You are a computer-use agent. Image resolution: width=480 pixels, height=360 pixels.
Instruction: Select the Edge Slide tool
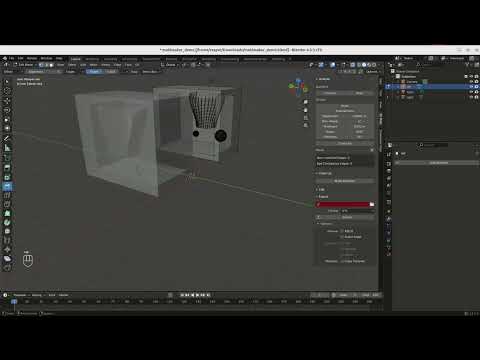(x=7, y=240)
